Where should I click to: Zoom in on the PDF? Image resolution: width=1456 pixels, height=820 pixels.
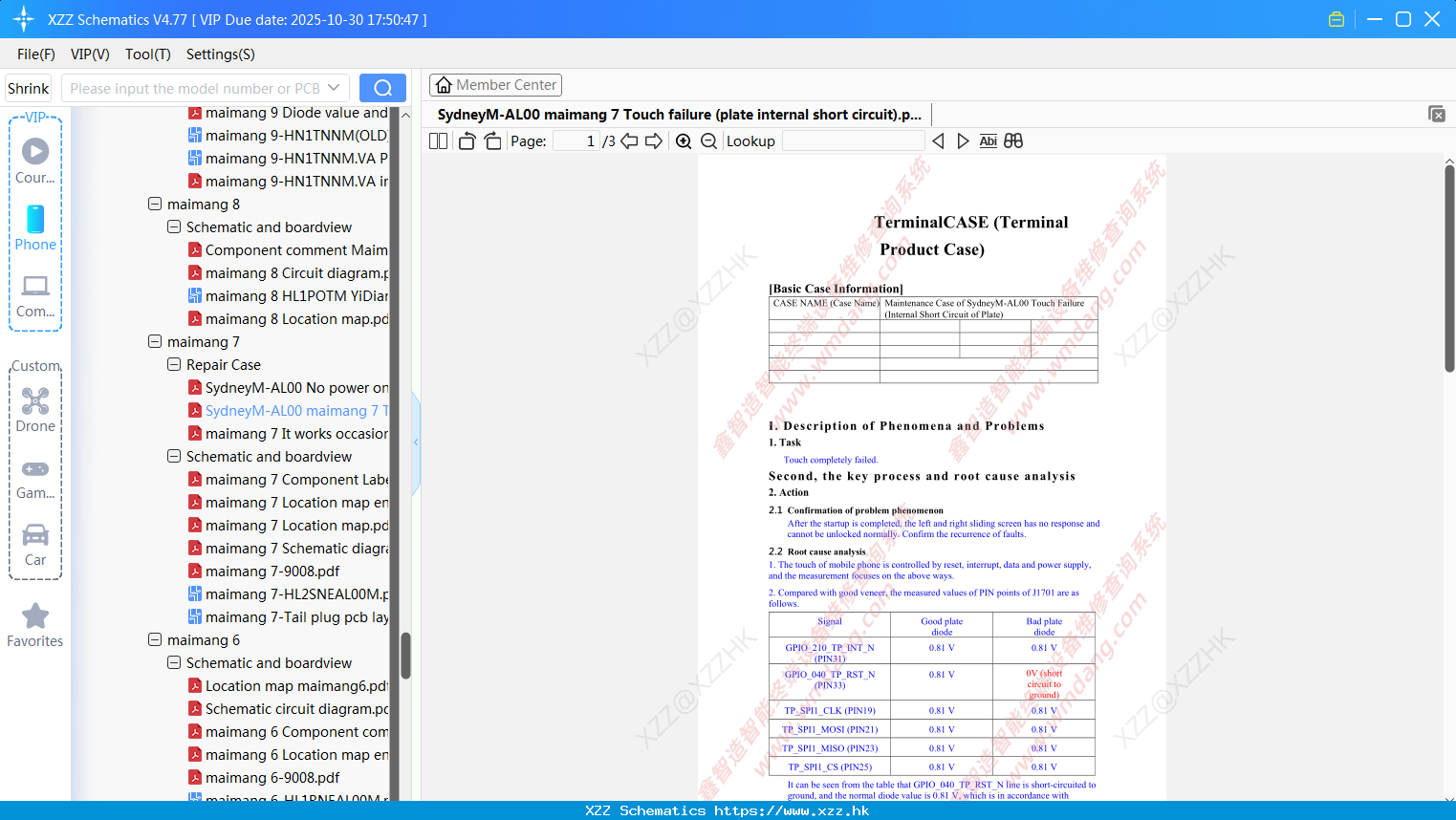[684, 141]
